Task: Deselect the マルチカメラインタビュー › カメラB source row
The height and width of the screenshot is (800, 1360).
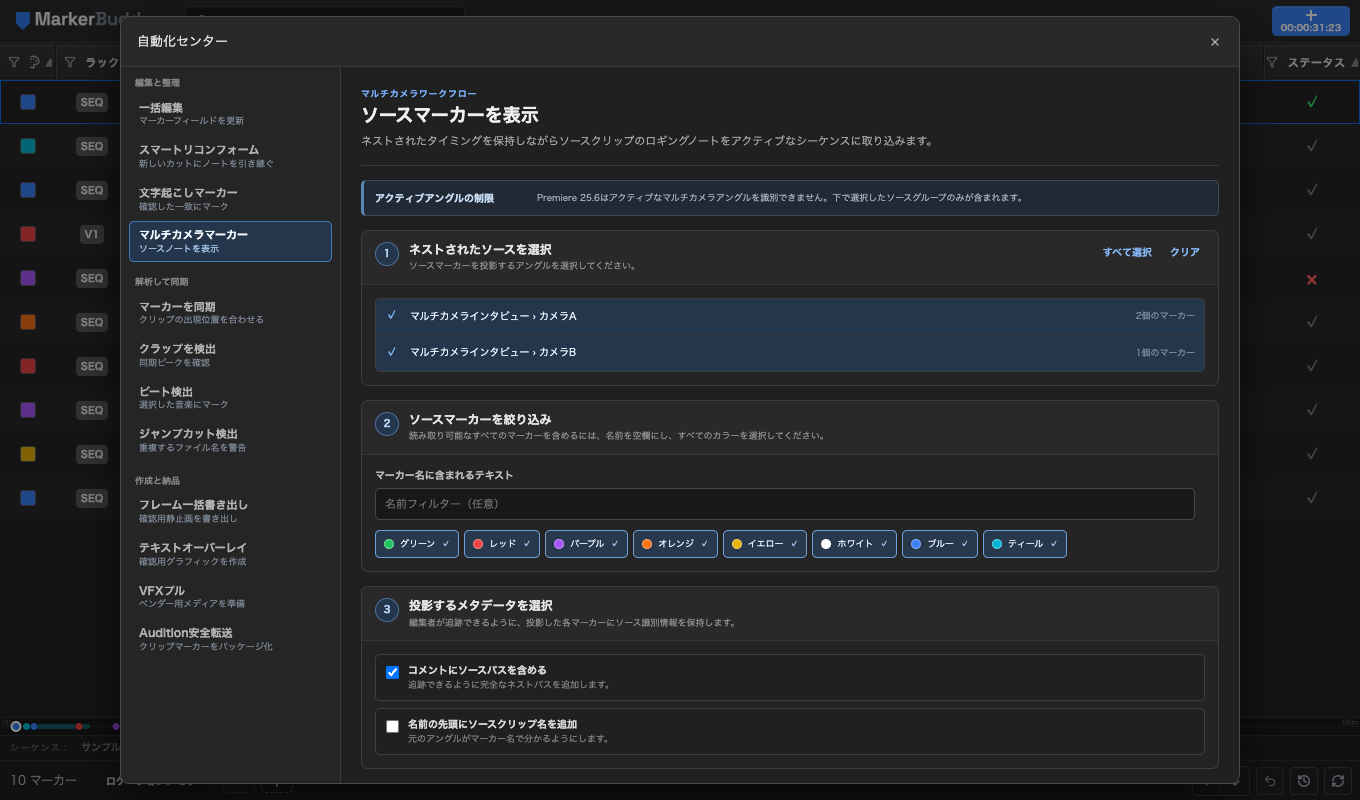Action: pos(790,352)
